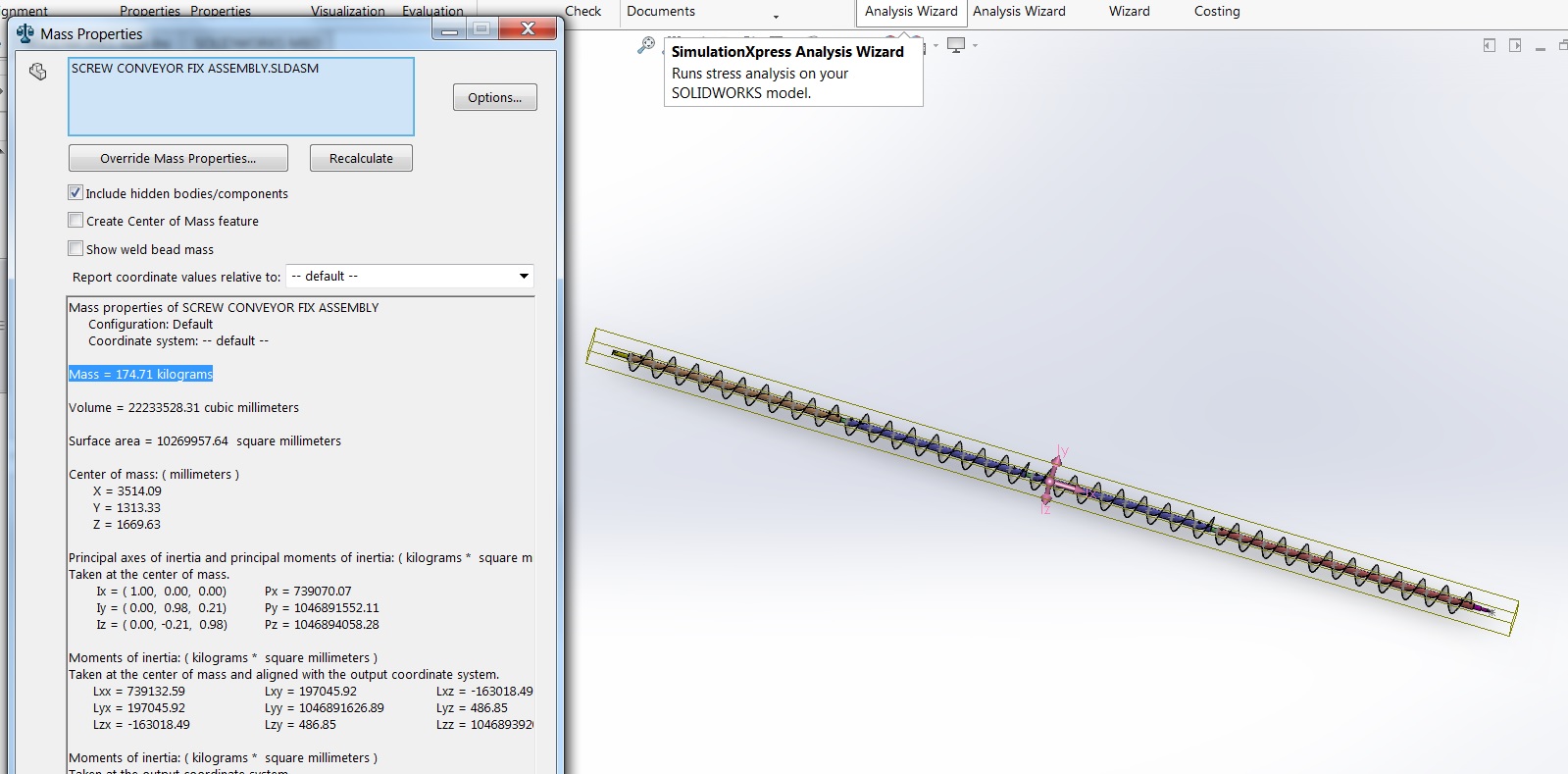This screenshot has width=1568, height=774.
Task: Click the Documents toolbar item
Action: point(661,11)
